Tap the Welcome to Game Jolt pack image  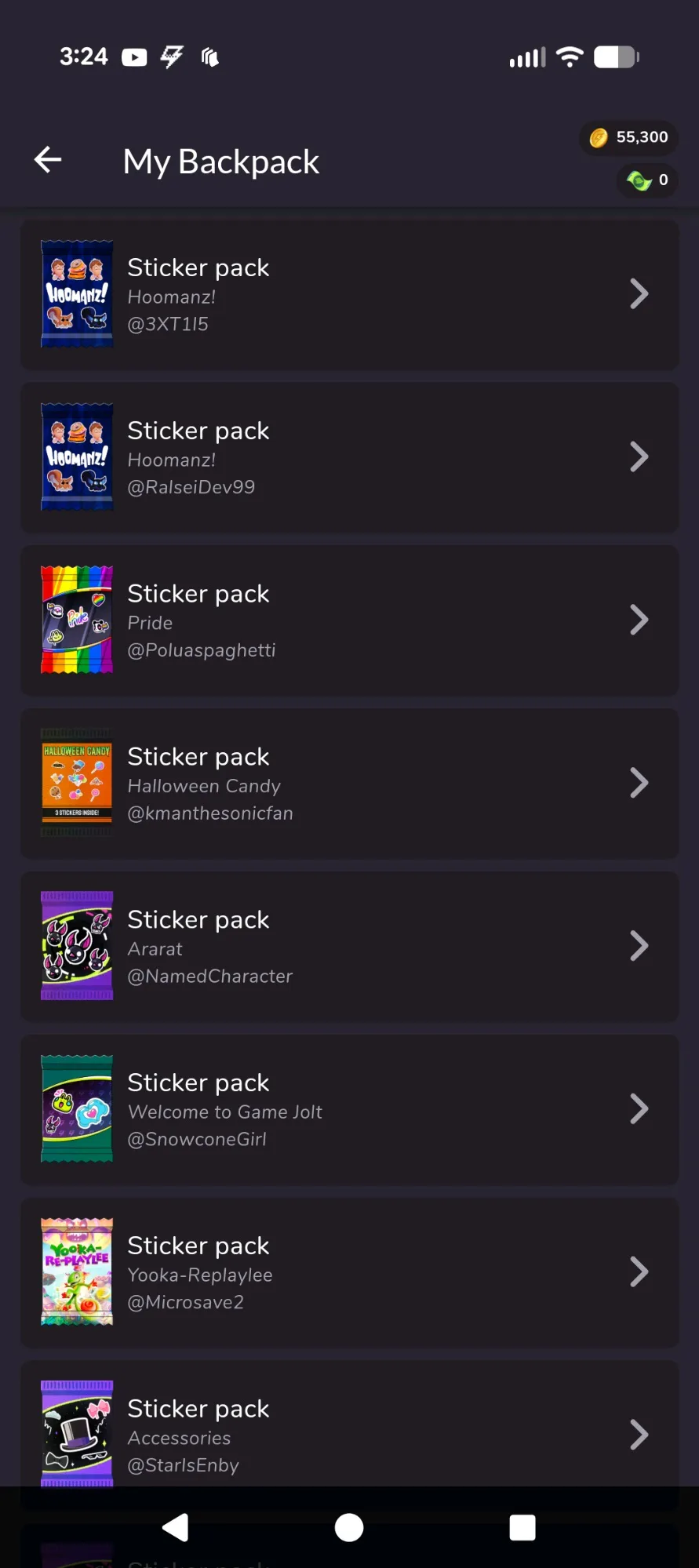pyautogui.click(x=77, y=1109)
